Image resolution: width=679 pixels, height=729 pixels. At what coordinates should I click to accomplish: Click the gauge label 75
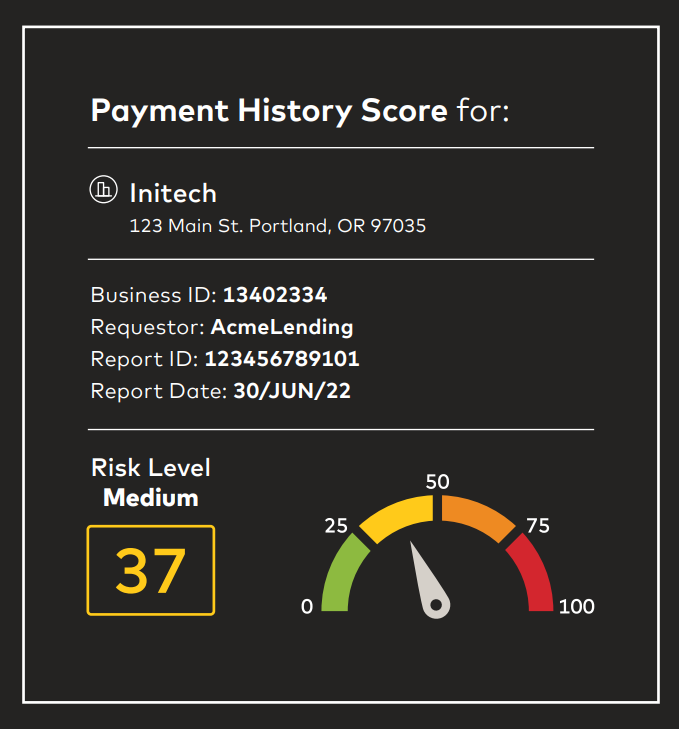tap(538, 526)
